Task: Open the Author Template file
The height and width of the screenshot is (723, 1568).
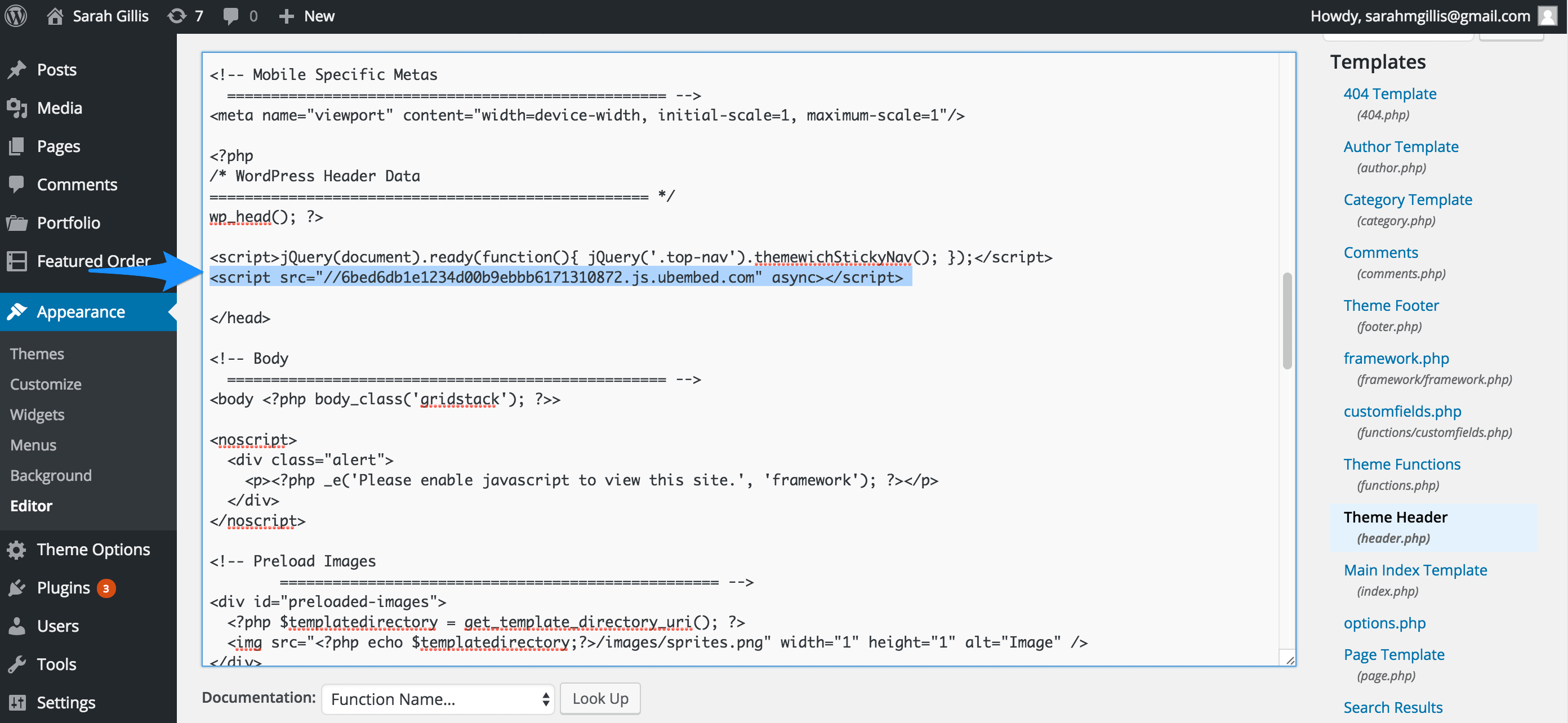Action: [x=1401, y=146]
